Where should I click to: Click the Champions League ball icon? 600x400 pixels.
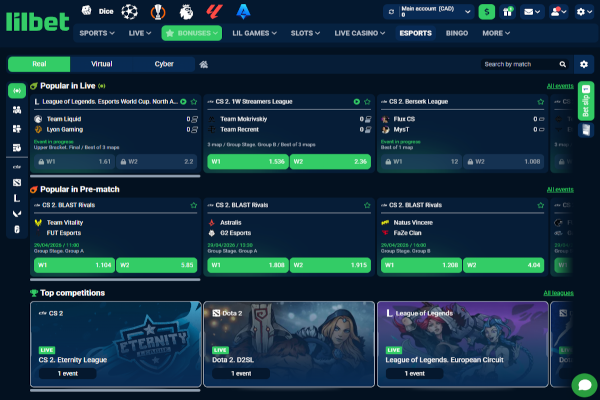coord(129,12)
